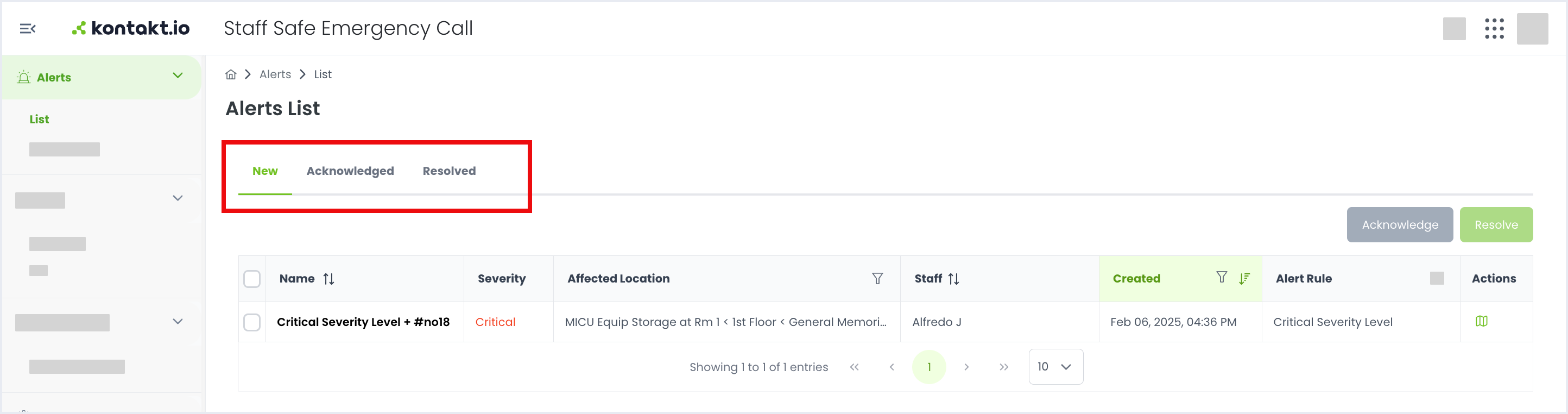Screen dimensions: 1568x414
Task: Sort table by Name column arrows
Action: 328,279
